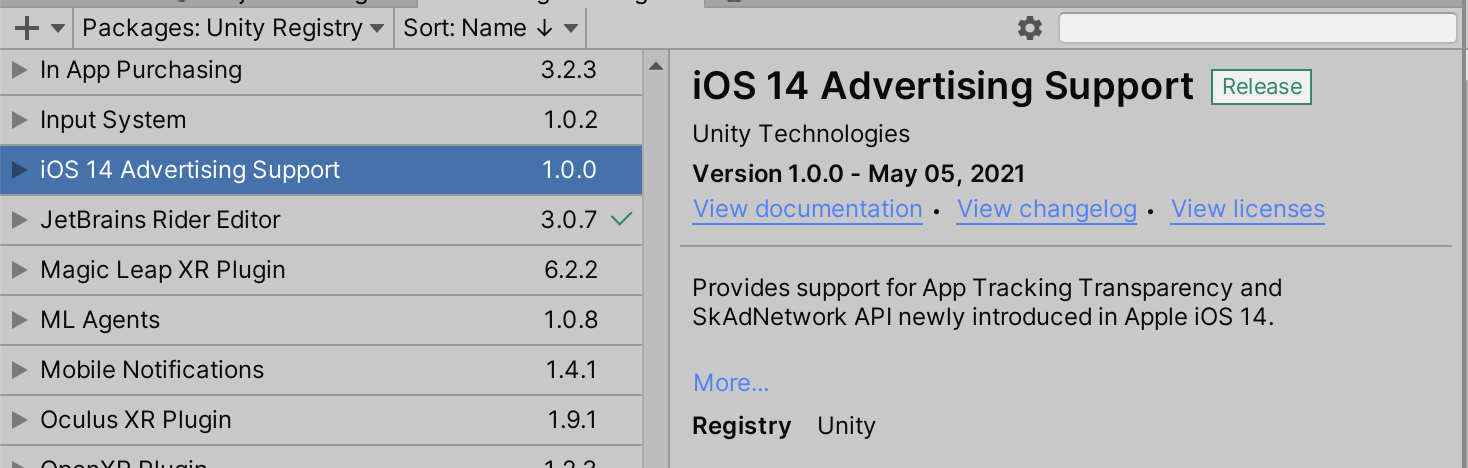Open the Sort: Name dropdown
This screenshot has height=468, width=1468.
[x=490, y=28]
